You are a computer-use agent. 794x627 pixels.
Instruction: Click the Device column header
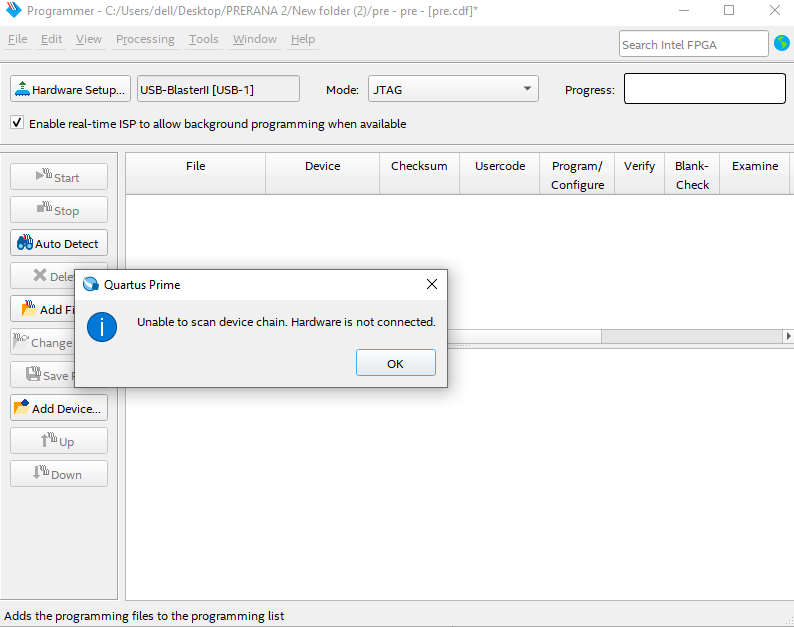323,173
